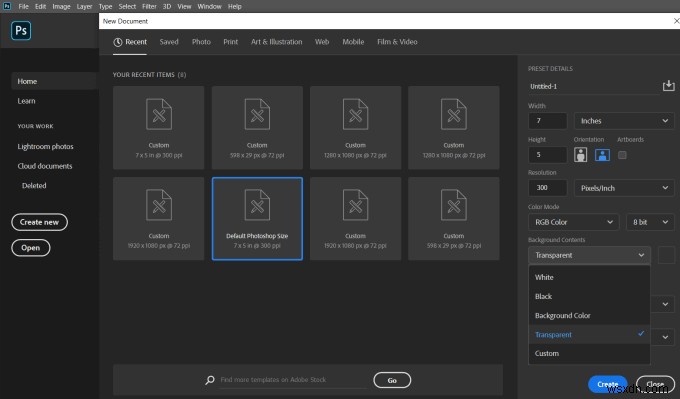This screenshot has height=399, width=680.
Task: Open the RGB Color mode dropdown
Action: click(x=573, y=222)
